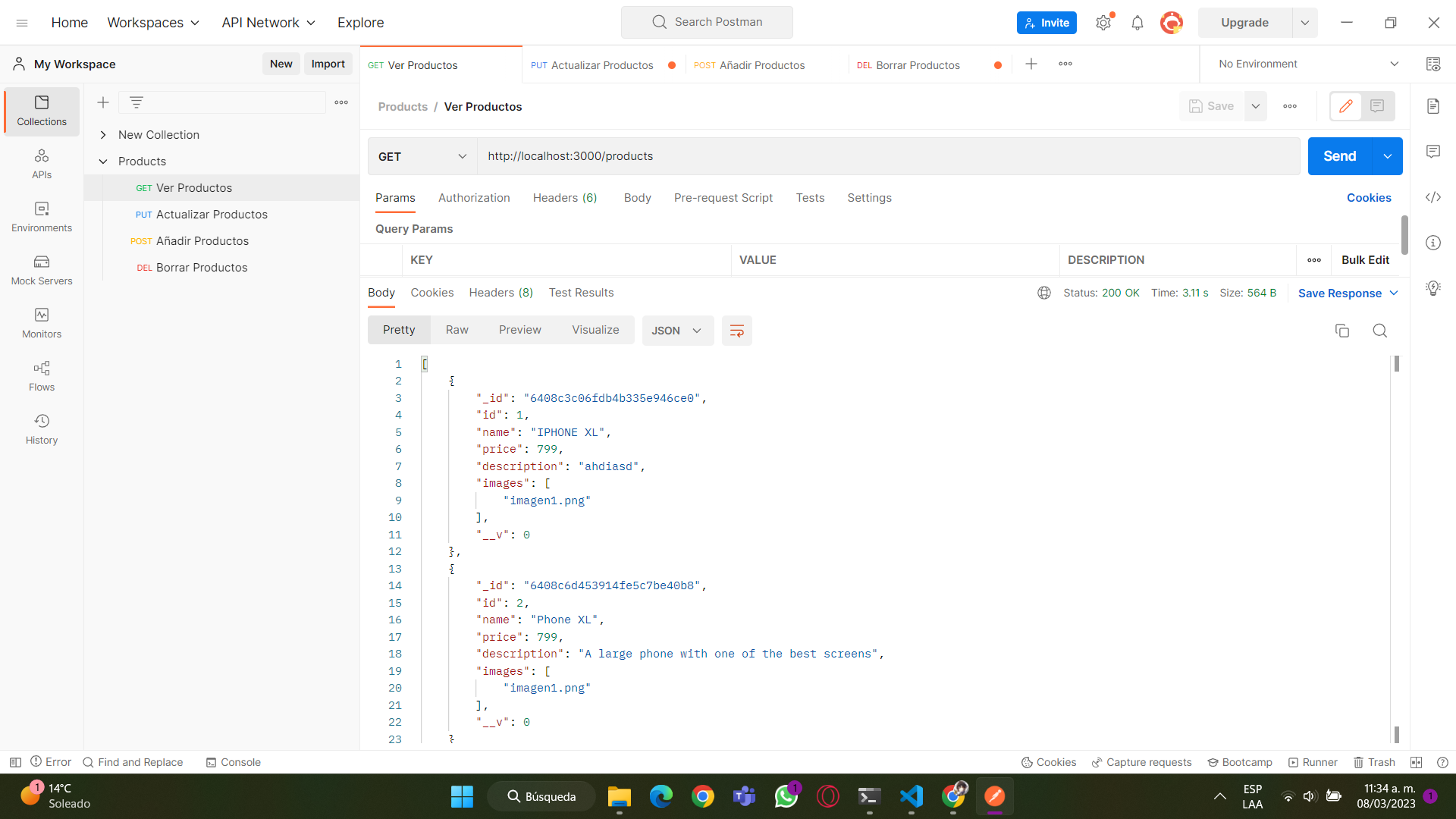Switch response language from JSON dropdown
Screen dimensions: 1456x819
point(677,331)
